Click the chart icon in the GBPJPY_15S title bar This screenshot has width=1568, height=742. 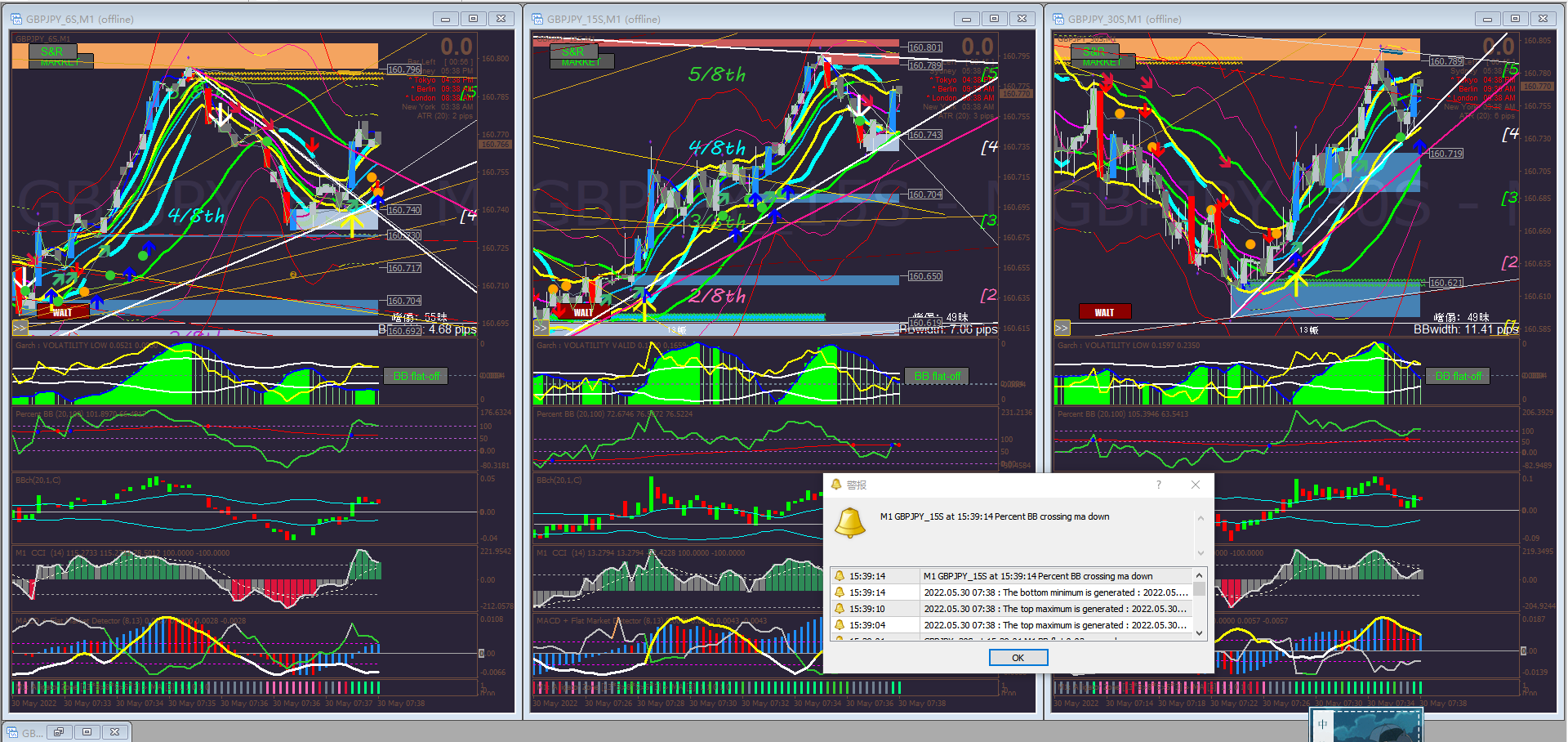(x=537, y=19)
